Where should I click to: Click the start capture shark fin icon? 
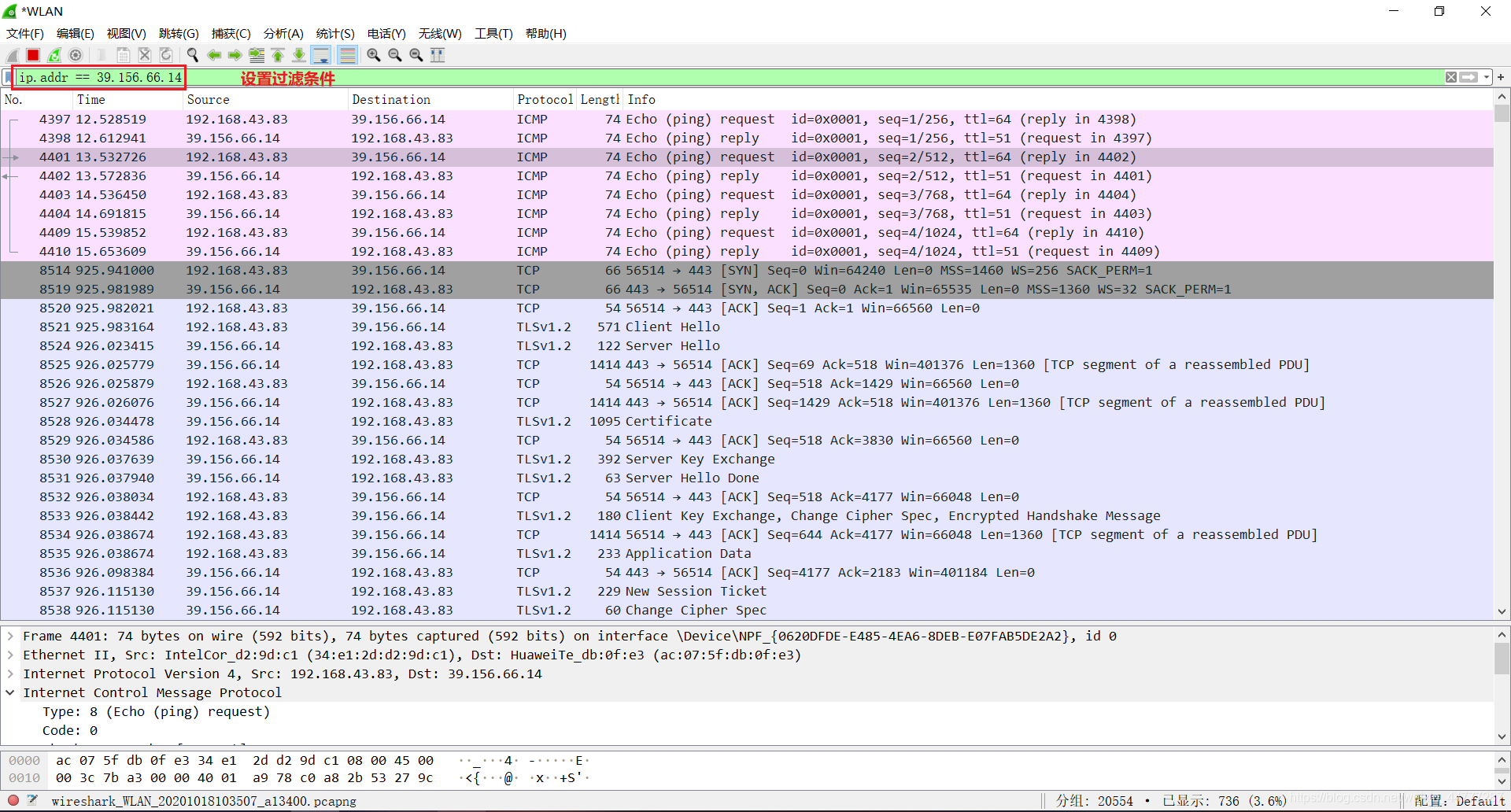13,55
